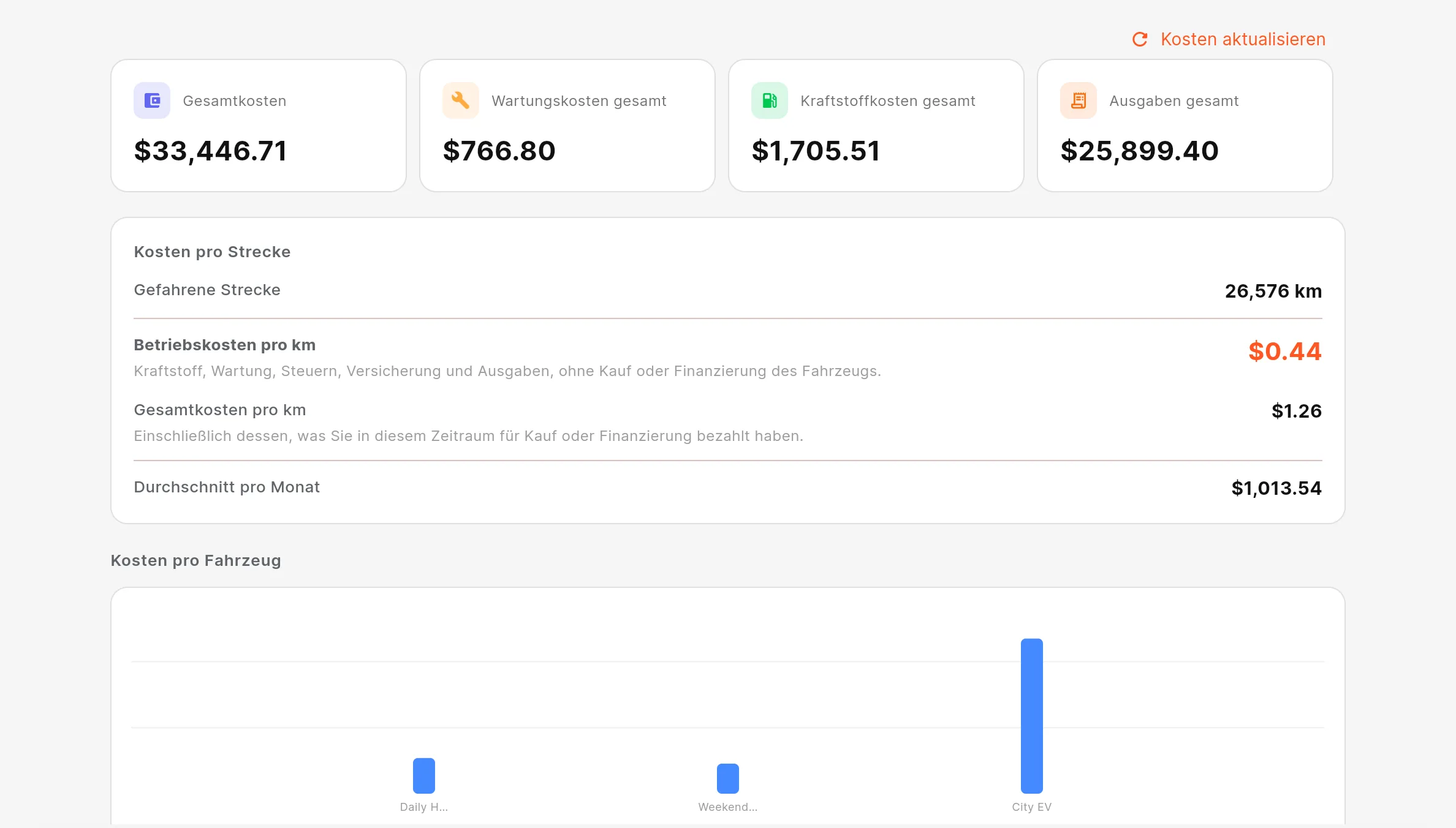Click the refresh icon beside Kosten aktualisieren

click(1140, 39)
